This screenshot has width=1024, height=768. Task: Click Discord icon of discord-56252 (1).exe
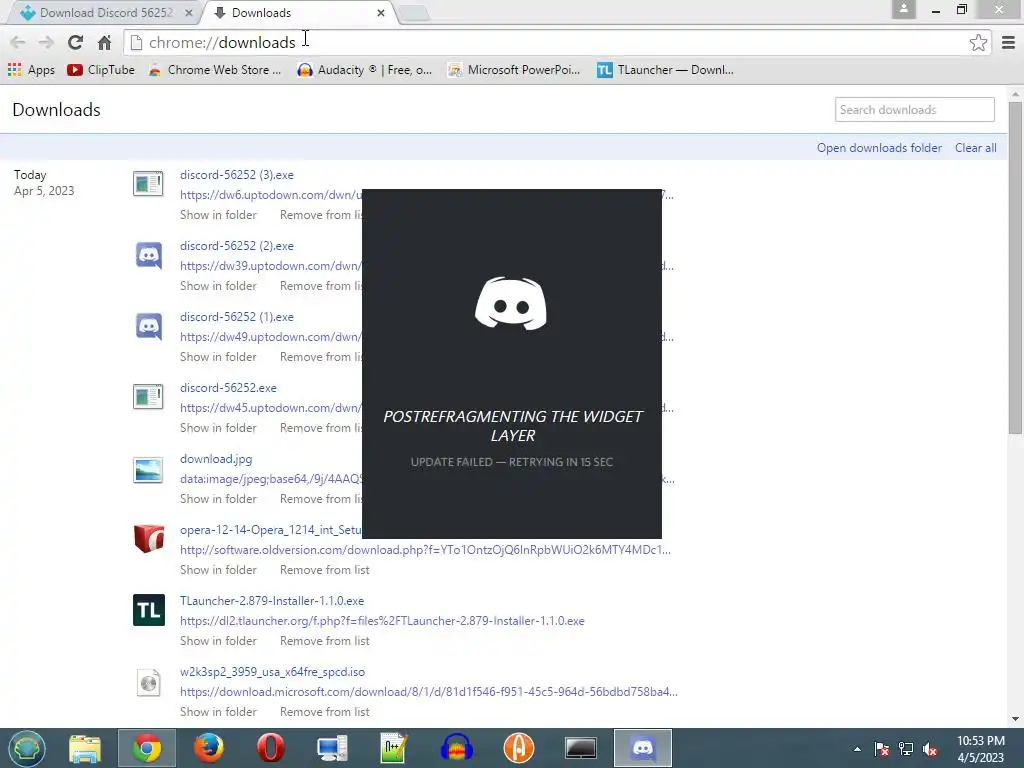coord(148,326)
